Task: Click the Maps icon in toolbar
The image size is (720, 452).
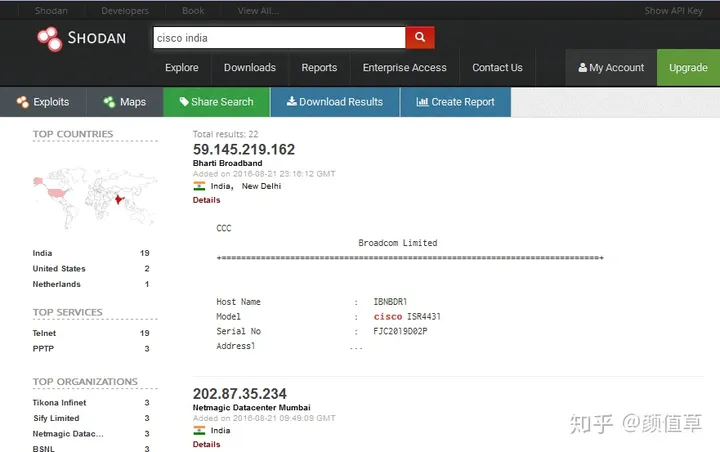Action: coord(109,102)
